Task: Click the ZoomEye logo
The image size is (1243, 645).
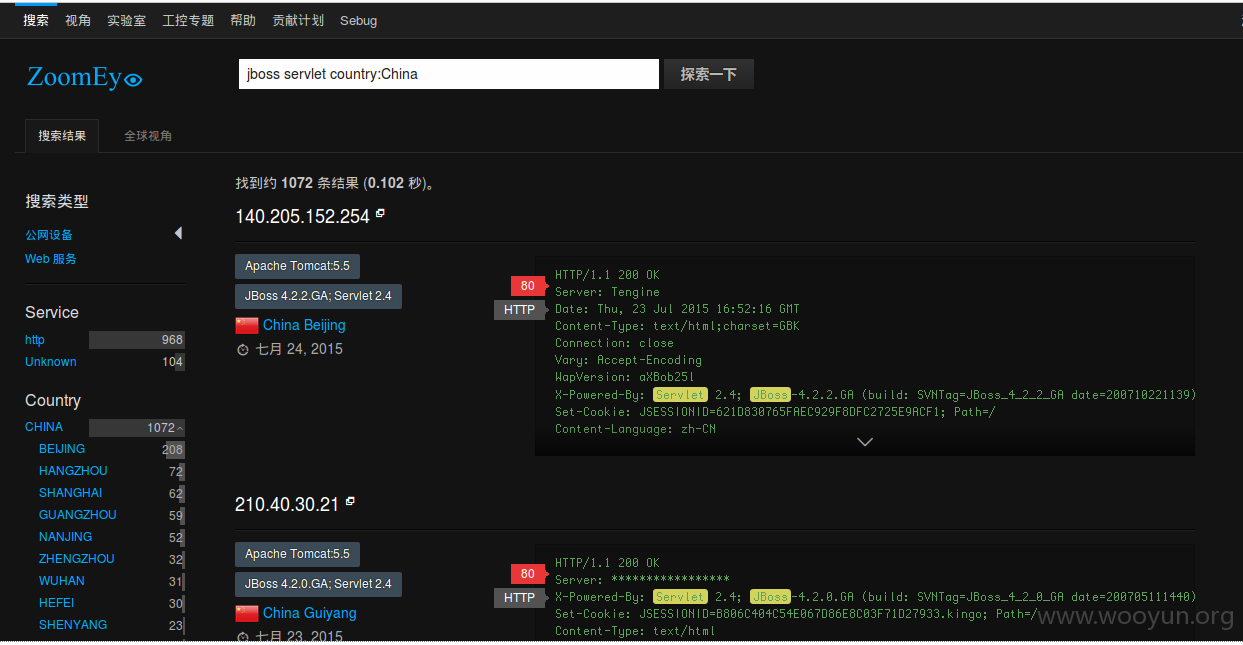Action: tap(85, 77)
